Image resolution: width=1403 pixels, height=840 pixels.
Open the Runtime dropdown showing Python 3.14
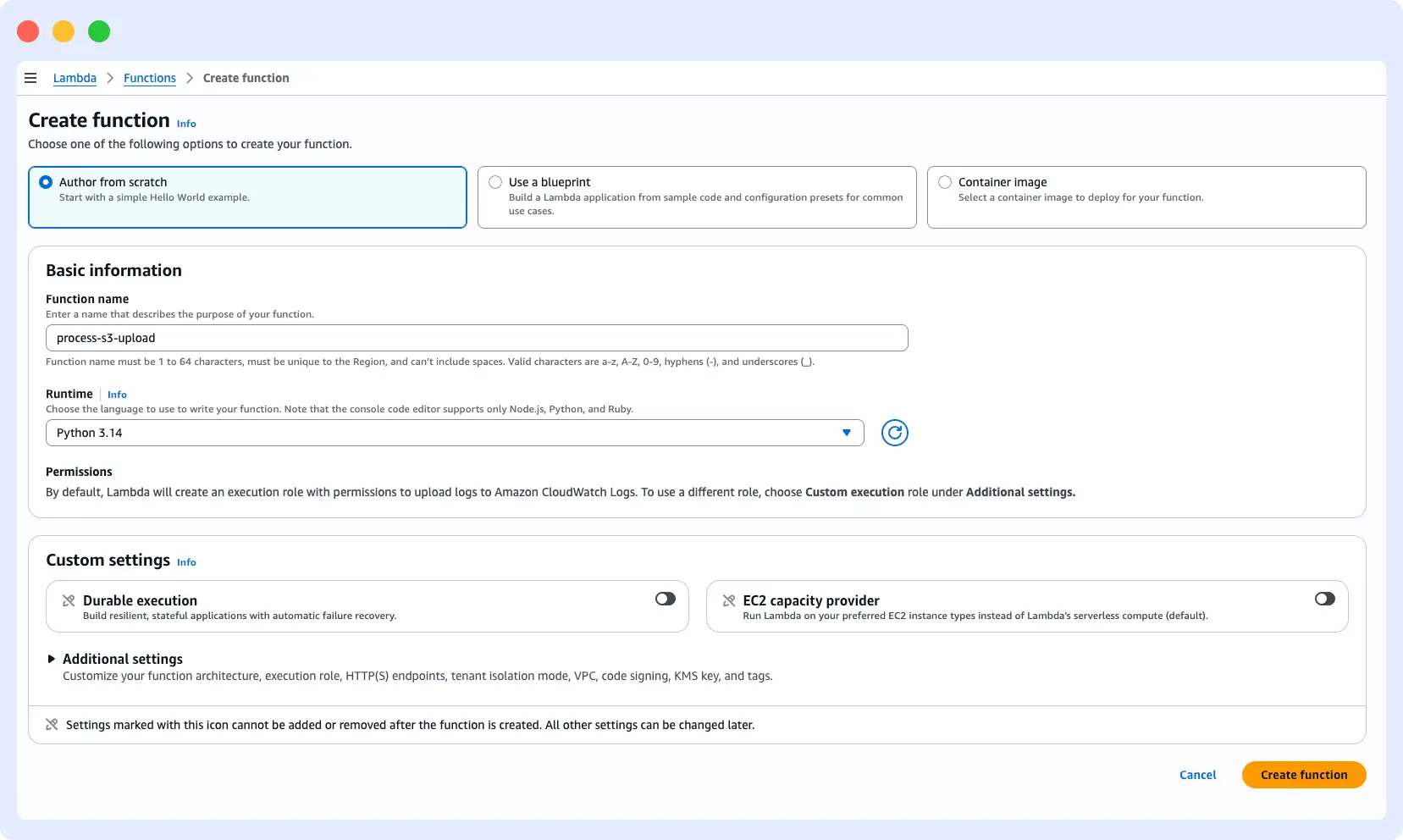tap(455, 433)
